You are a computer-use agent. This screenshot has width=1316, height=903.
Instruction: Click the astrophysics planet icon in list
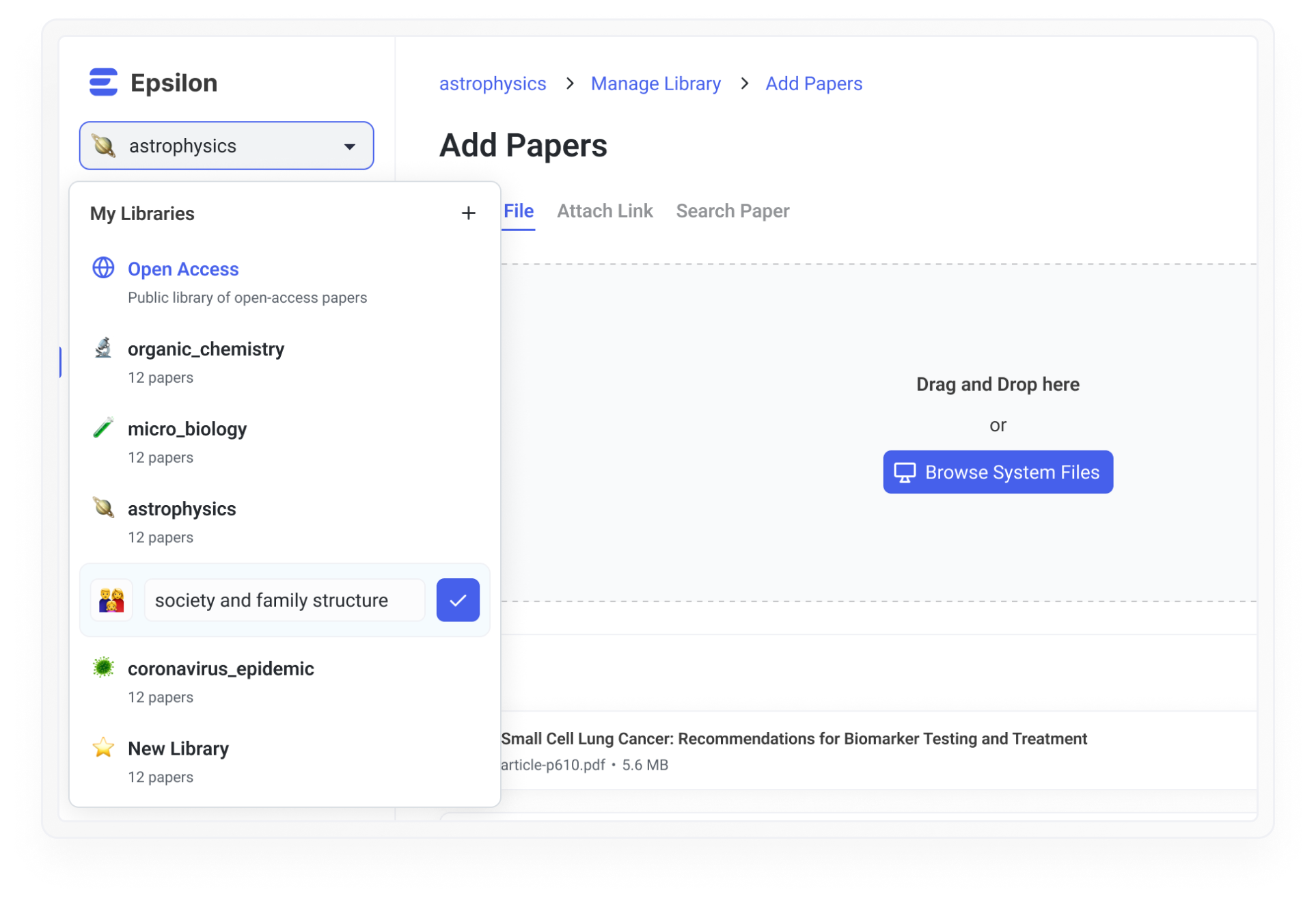click(x=103, y=508)
